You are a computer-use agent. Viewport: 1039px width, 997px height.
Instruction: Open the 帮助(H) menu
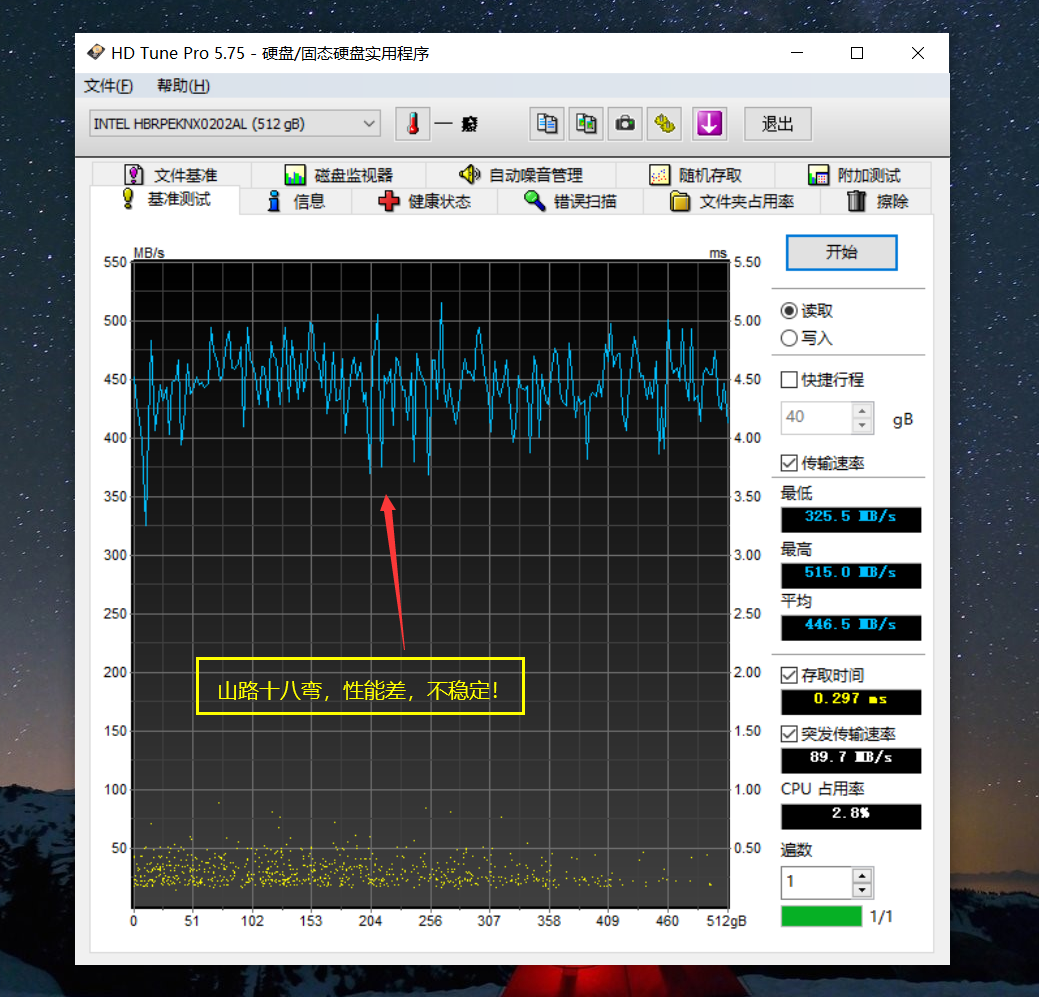183,86
